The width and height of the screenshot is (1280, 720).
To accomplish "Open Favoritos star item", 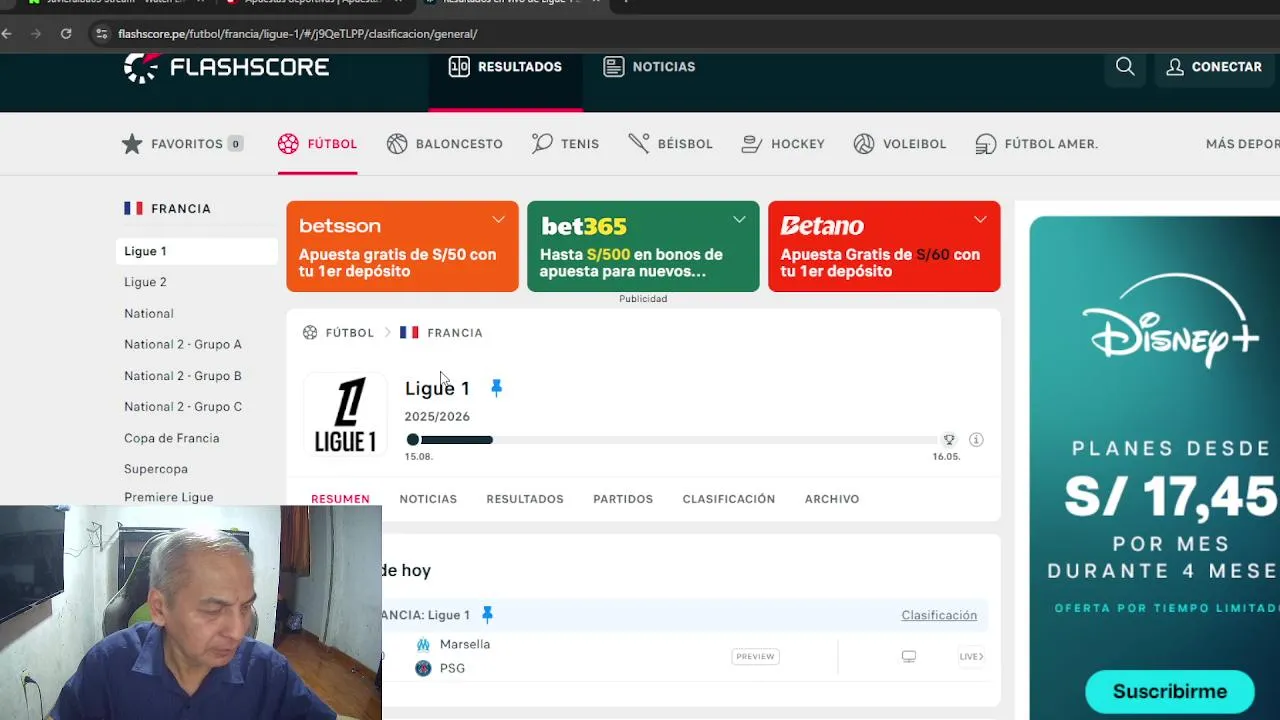I will coord(183,144).
